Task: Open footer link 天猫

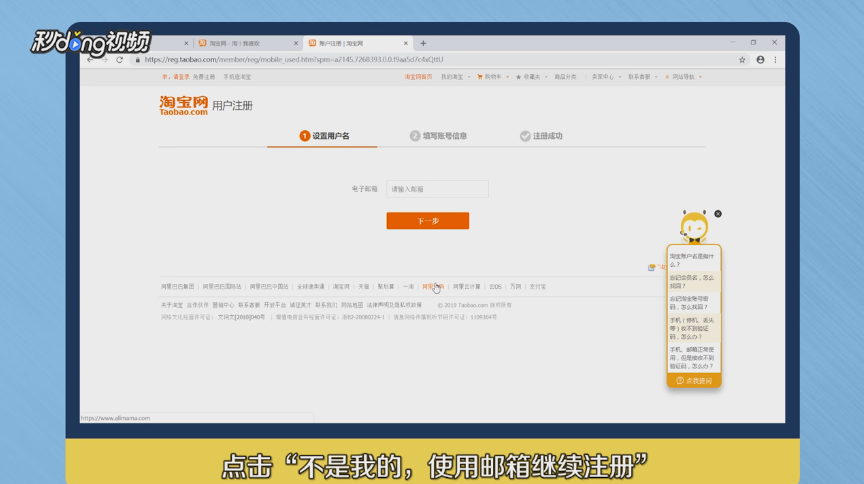Action: click(364, 287)
